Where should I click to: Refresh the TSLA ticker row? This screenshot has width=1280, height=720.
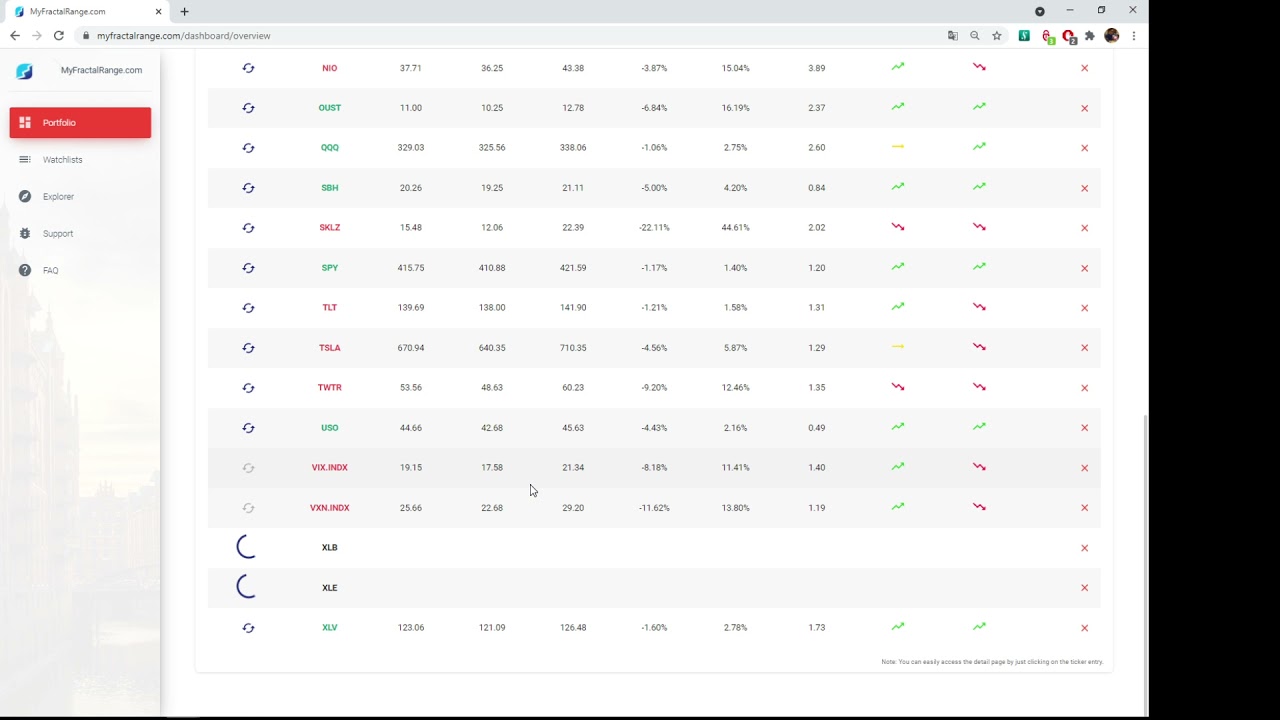(x=248, y=348)
